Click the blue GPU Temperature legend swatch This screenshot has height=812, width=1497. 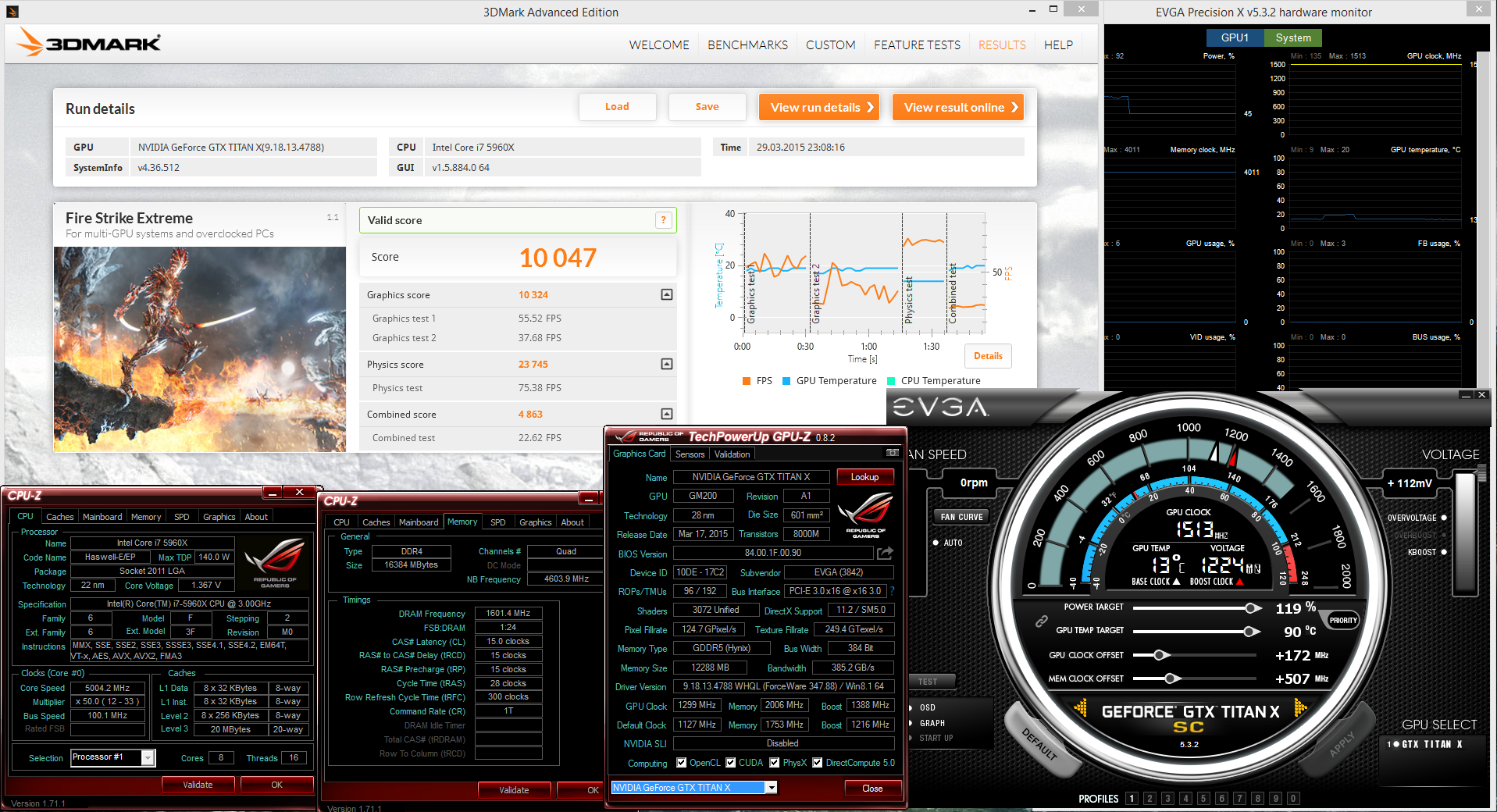click(786, 381)
